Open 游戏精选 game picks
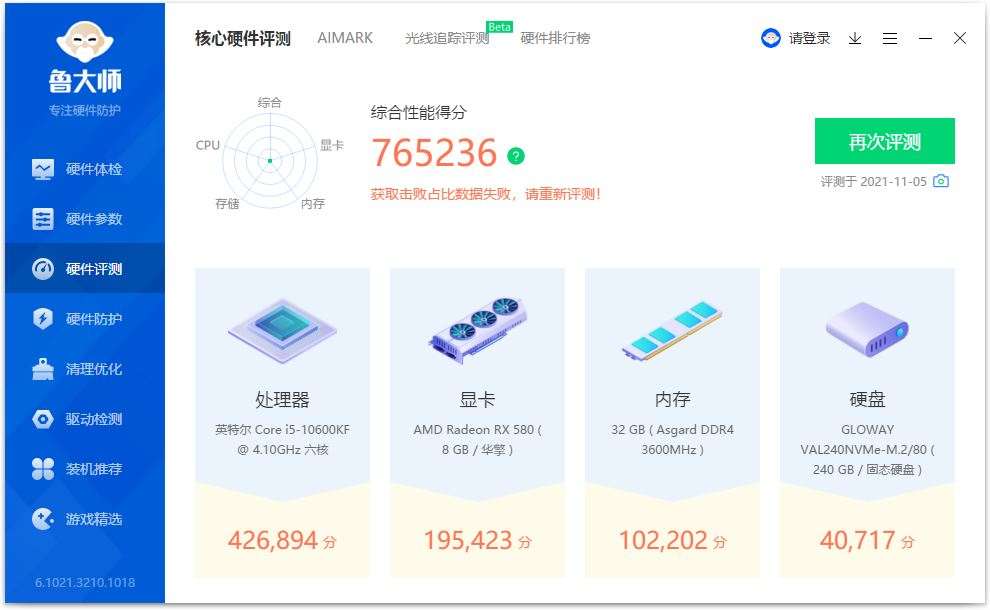Screen dimensions: 990x610 click(85, 518)
